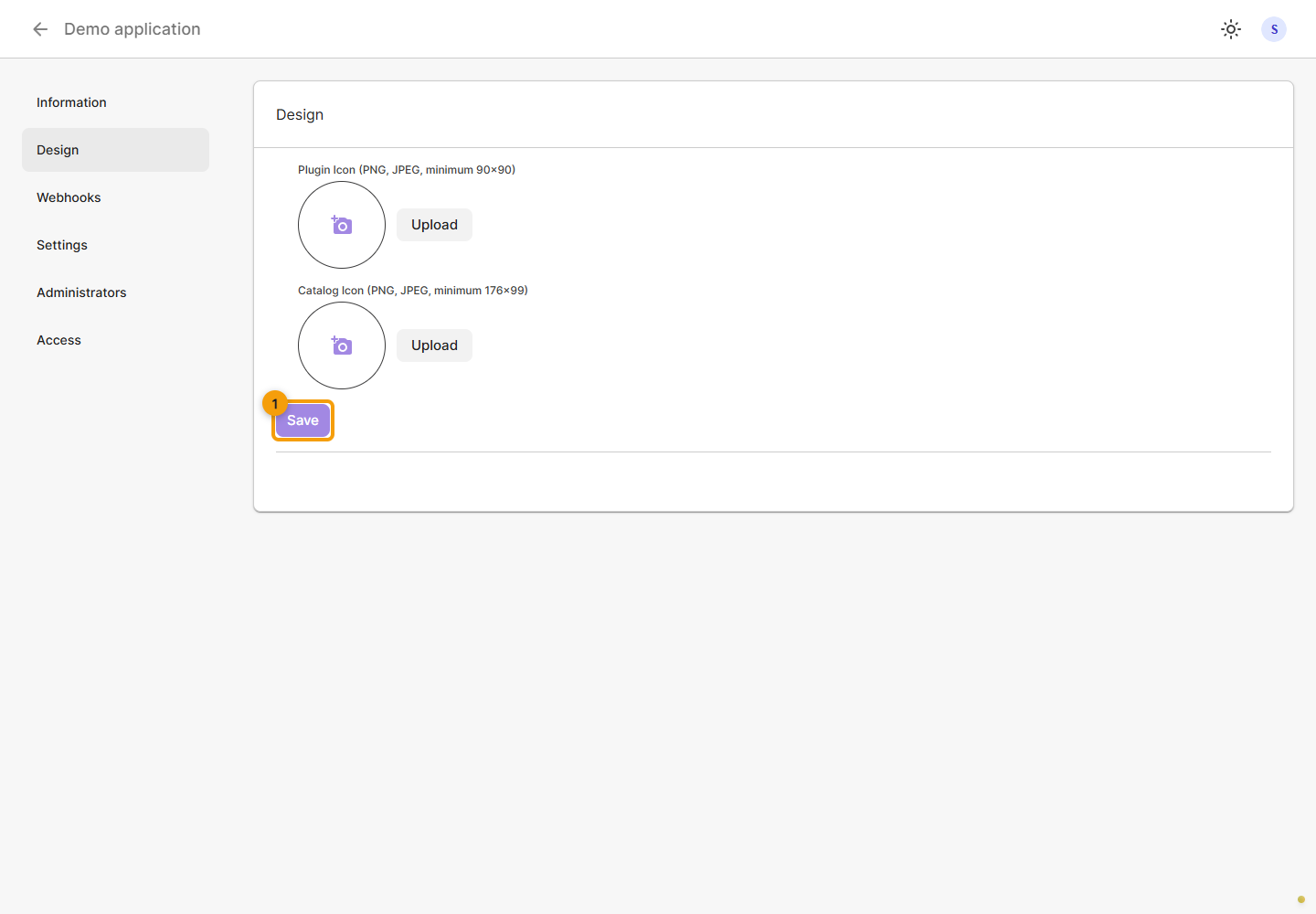This screenshot has height=914, width=1316.
Task: Click Upload for the Plugin Icon
Action: (x=434, y=225)
